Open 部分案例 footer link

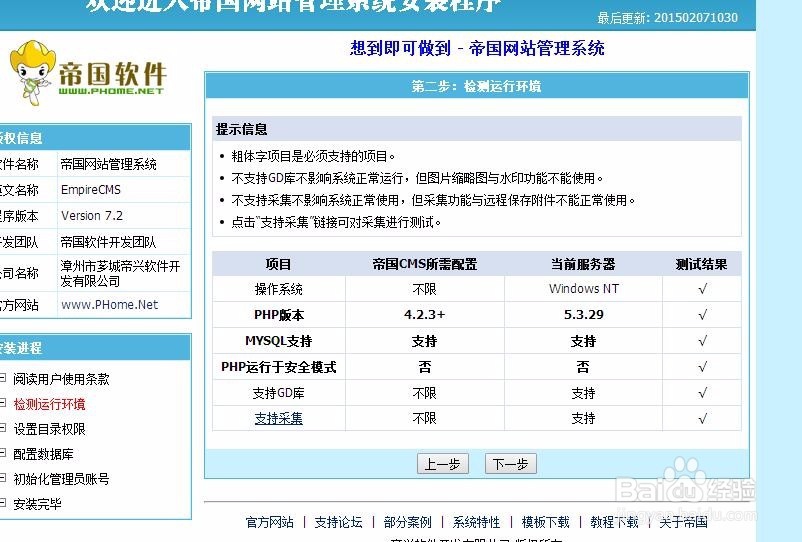[407, 522]
